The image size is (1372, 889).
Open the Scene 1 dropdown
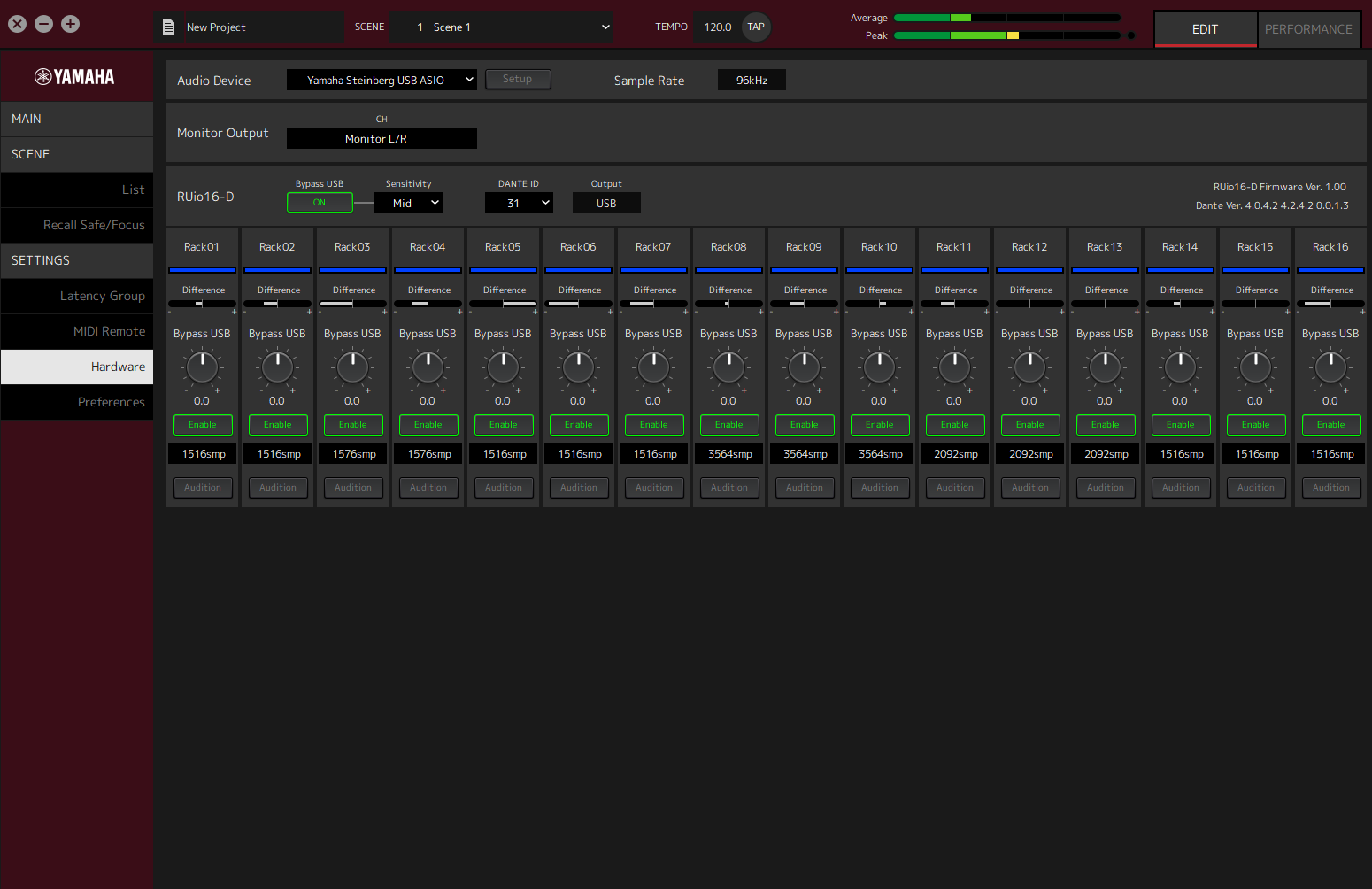pos(503,27)
